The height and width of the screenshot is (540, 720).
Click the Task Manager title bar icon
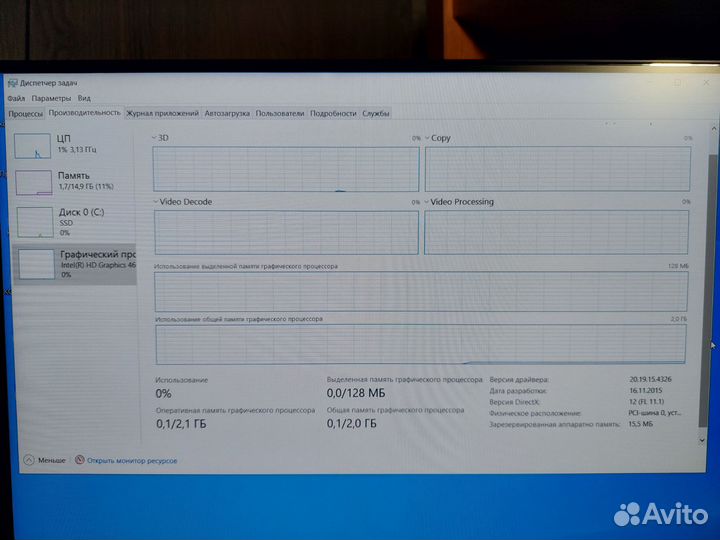[x=11, y=83]
